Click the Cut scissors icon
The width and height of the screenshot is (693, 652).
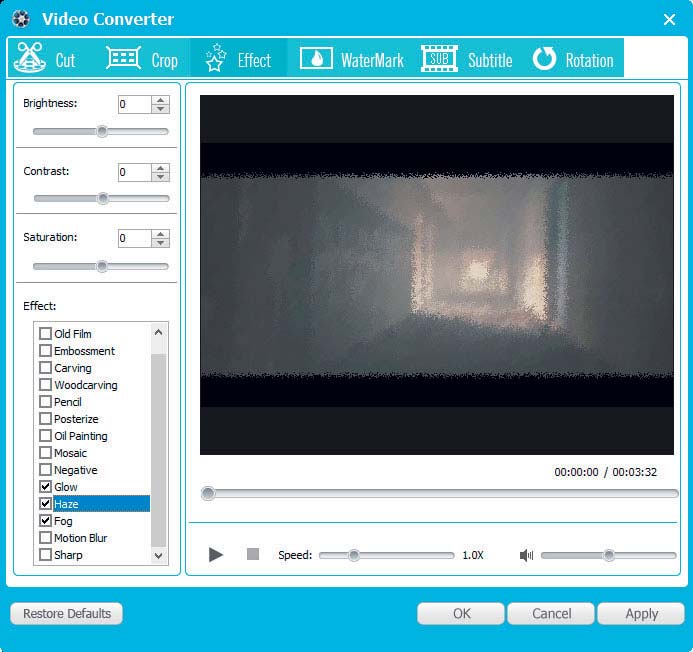(30, 57)
